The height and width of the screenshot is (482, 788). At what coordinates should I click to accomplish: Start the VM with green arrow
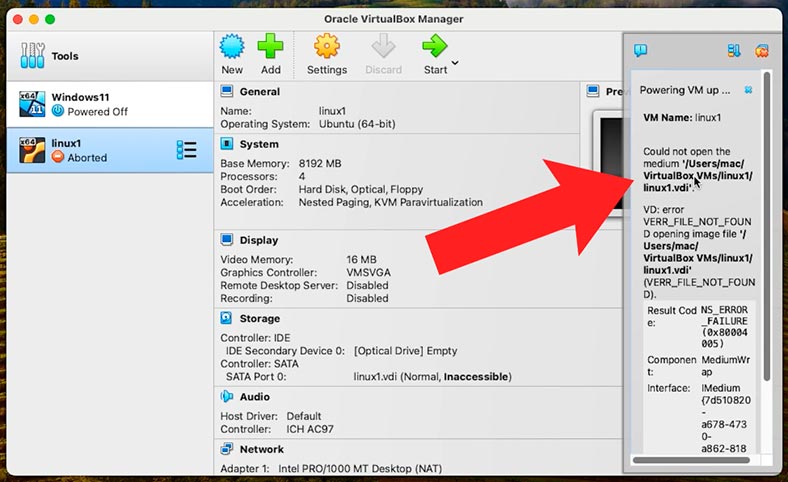[x=435, y=46]
